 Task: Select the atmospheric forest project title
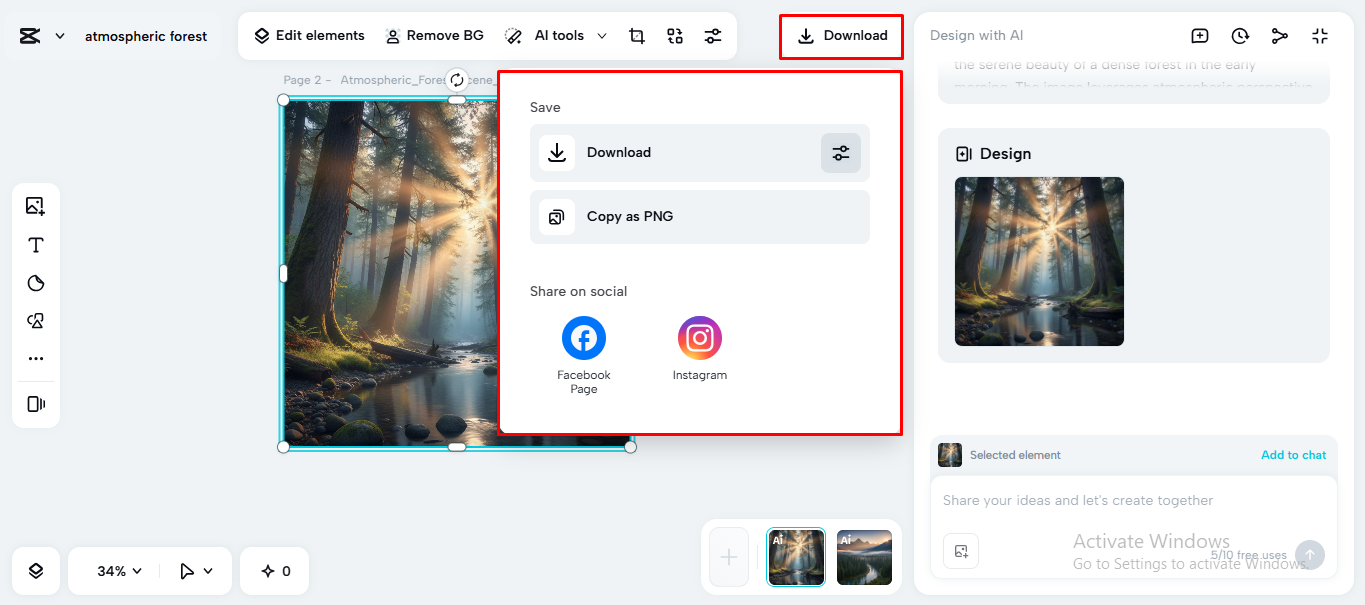[x=146, y=36]
